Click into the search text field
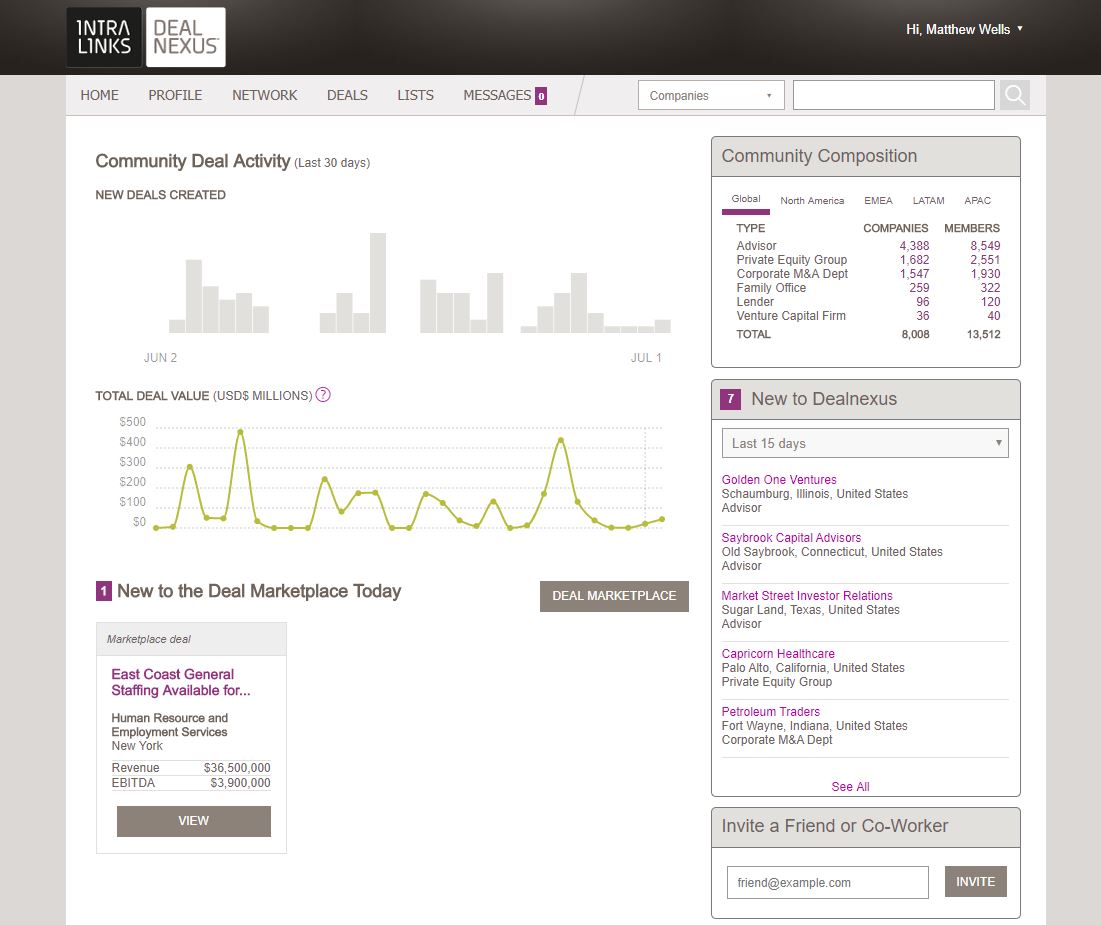The height and width of the screenshot is (925, 1101). [893, 95]
